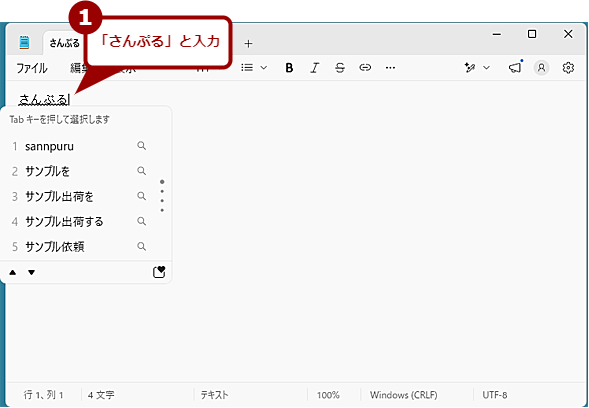Open the settings gear icon
The width and height of the screenshot is (589, 408).
[x=568, y=68]
